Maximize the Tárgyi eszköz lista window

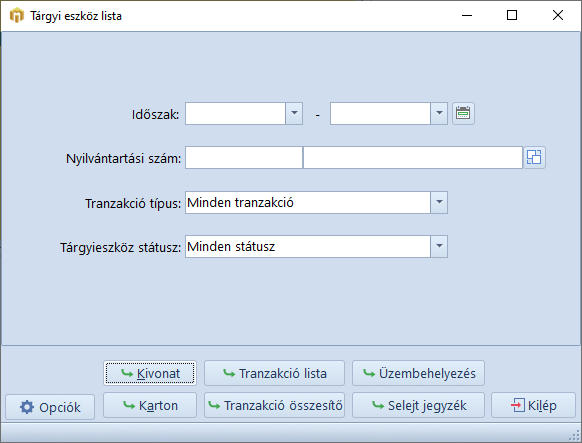coord(512,16)
